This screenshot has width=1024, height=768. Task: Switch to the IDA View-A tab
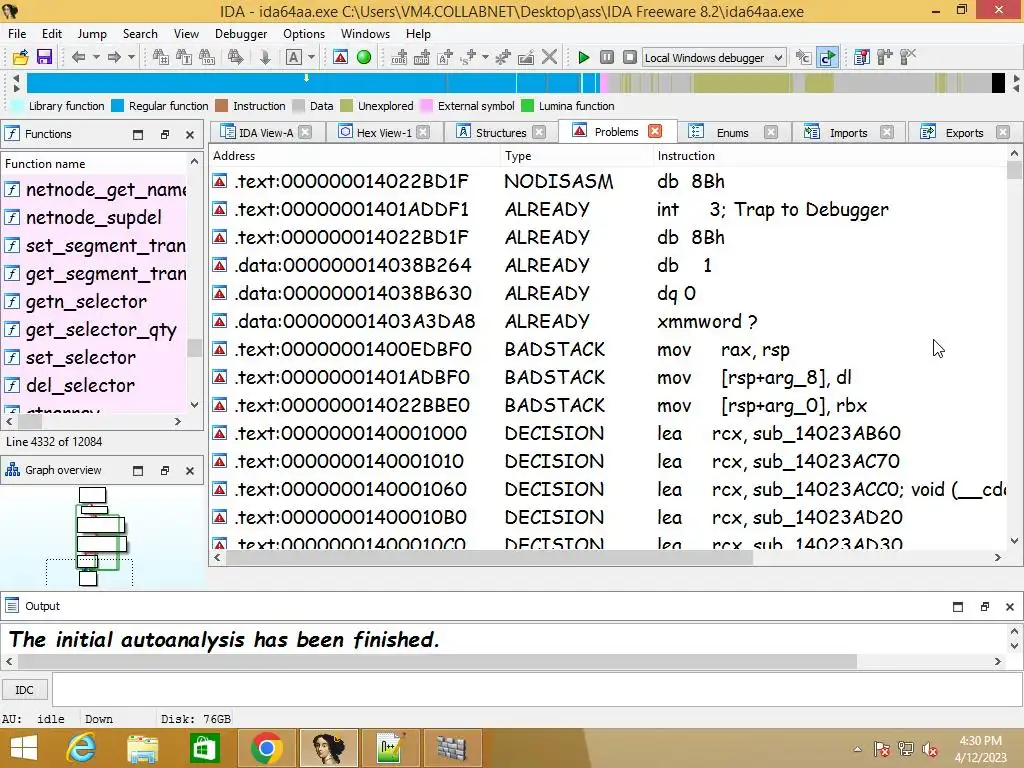point(266,133)
